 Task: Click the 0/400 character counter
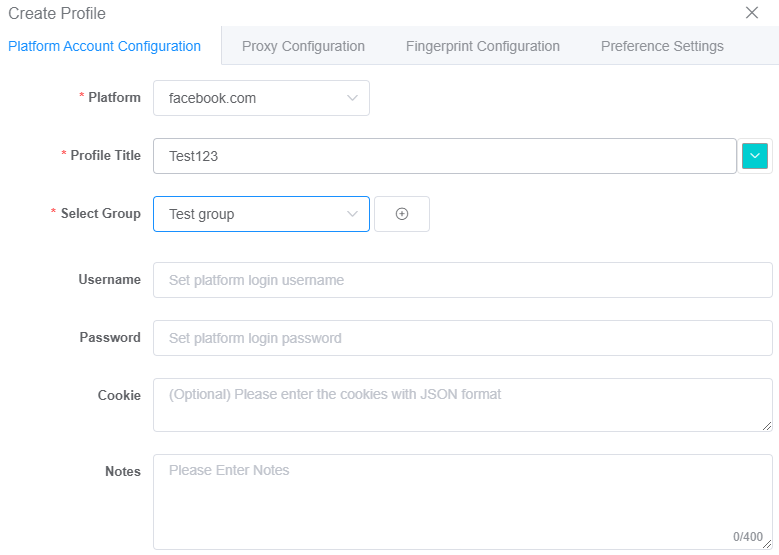(x=747, y=537)
